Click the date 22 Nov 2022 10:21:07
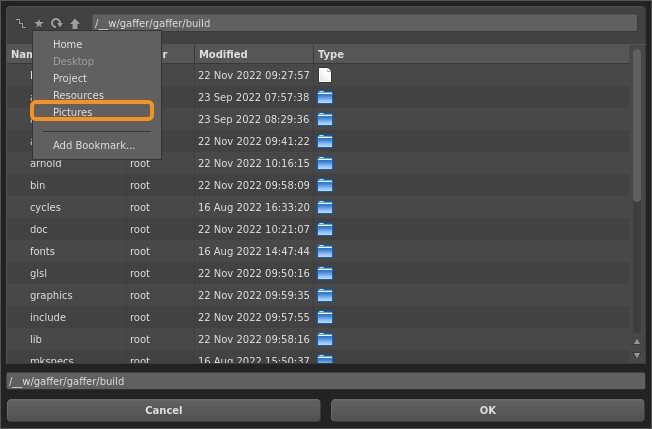The image size is (652, 429). pos(254,229)
